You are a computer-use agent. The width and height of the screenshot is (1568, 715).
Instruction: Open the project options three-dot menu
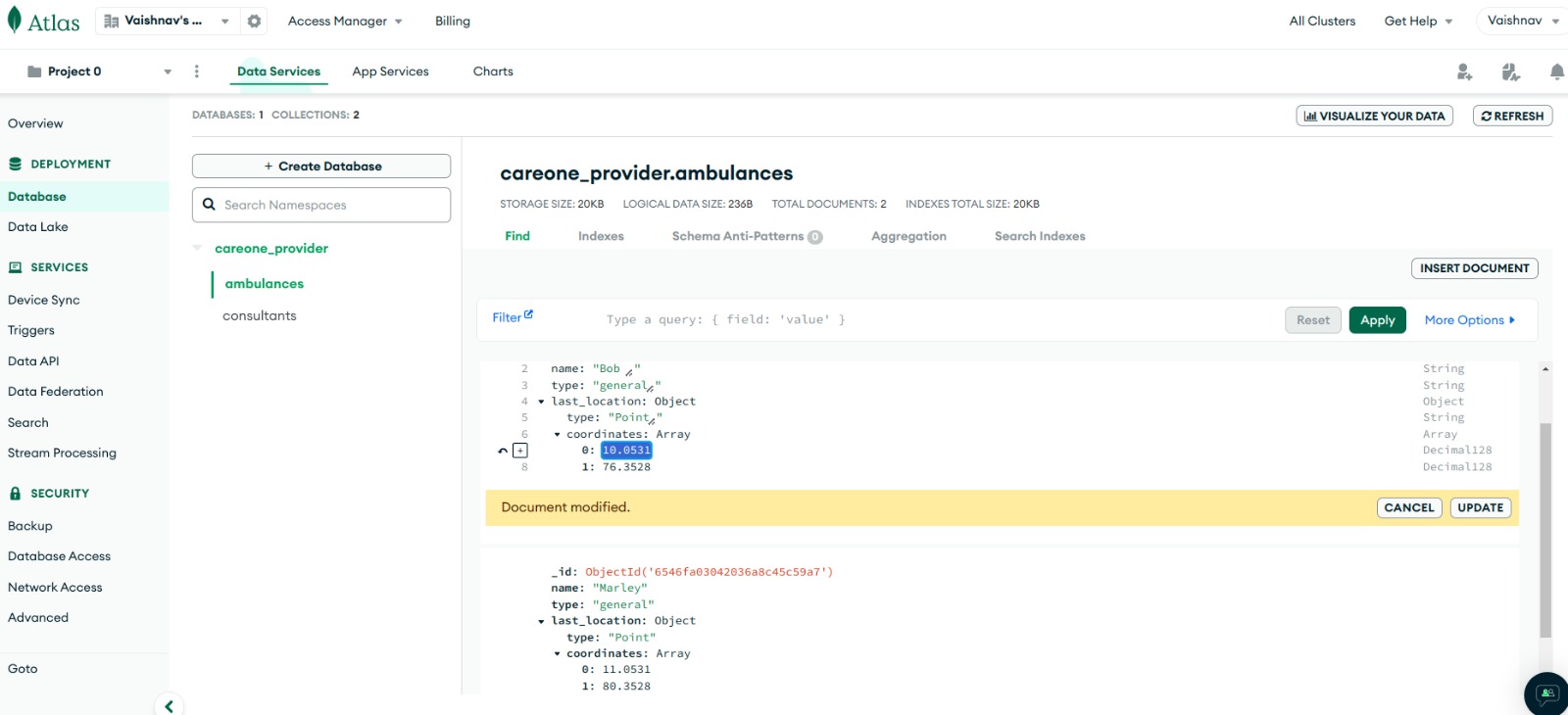(x=196, y=71)
